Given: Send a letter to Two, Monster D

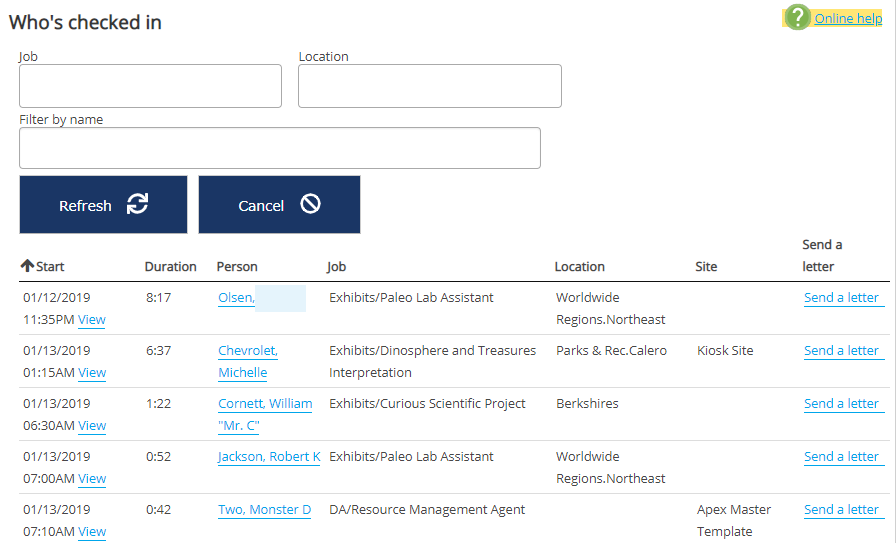Looking at the screenshot, I should 841,509.
